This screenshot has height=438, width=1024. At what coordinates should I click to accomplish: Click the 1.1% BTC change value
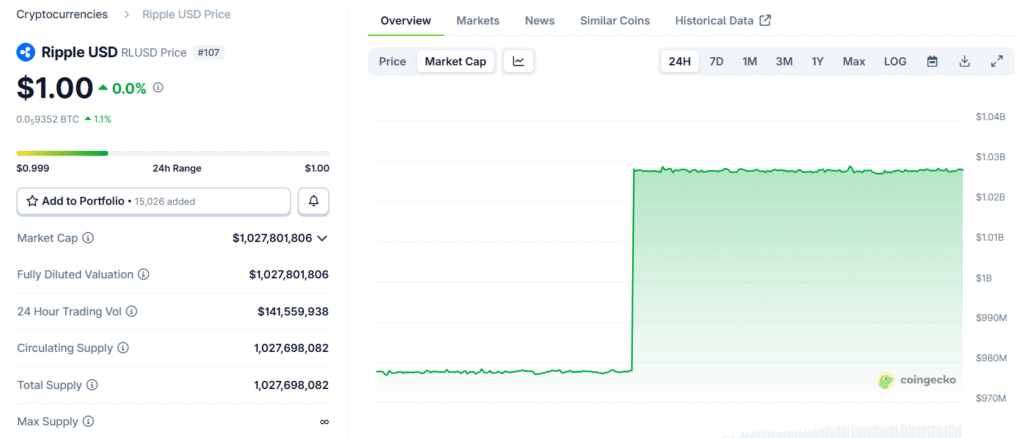(x=102, y=119)
